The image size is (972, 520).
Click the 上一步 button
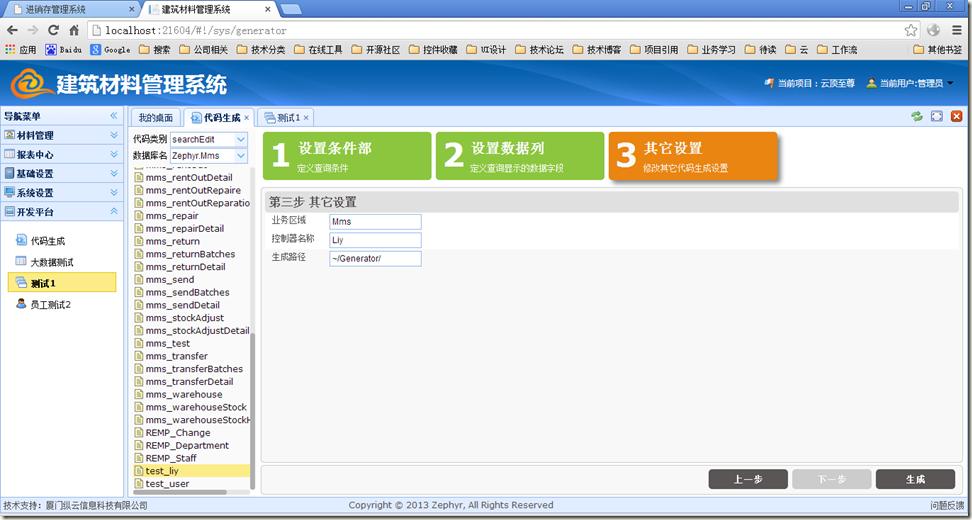[x=748, y=479]
